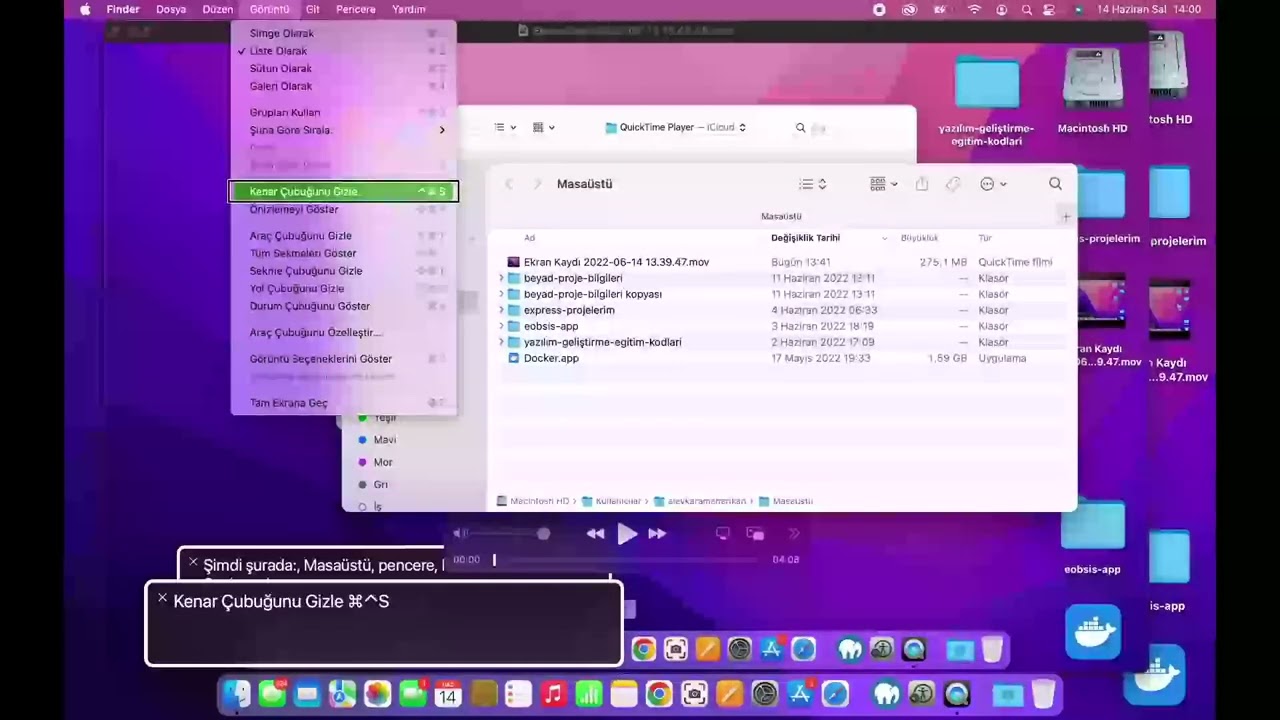Expand the beyad-proje-bilgileri folder row

tap(501, 278)
